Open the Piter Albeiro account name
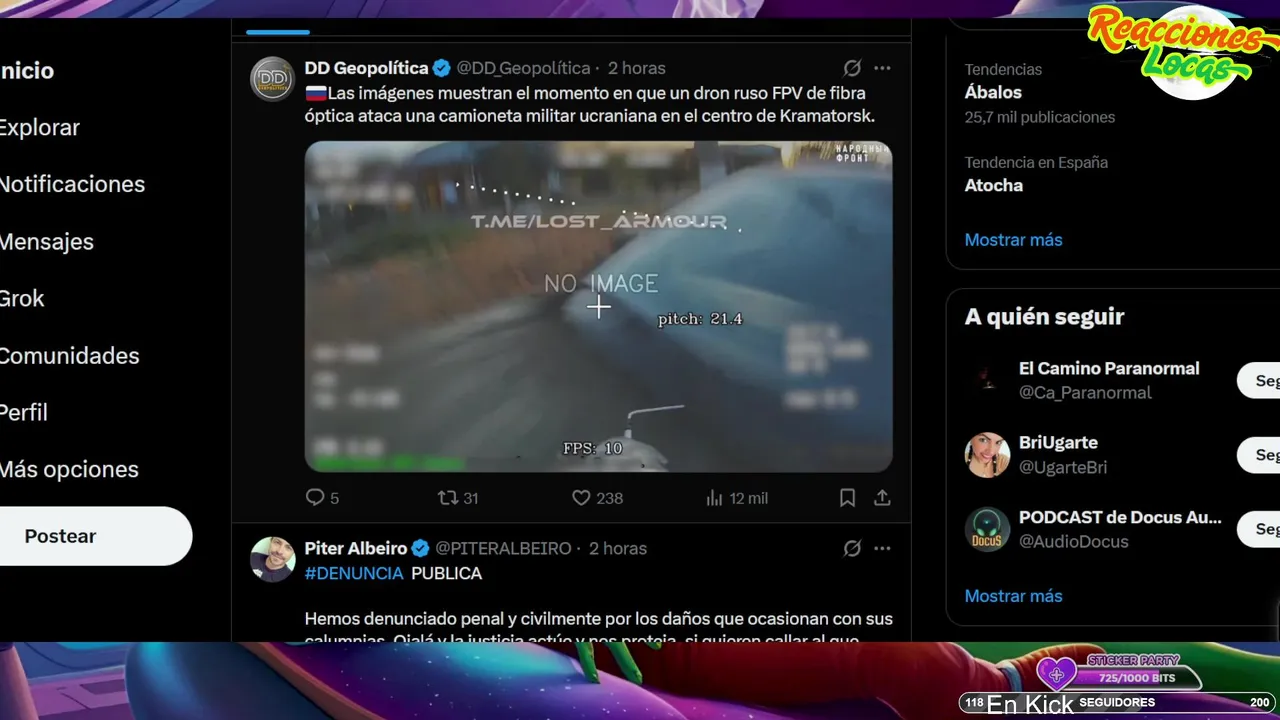Screen dimensions: 1280x720 pyautogui.click(x=356, y=548)
